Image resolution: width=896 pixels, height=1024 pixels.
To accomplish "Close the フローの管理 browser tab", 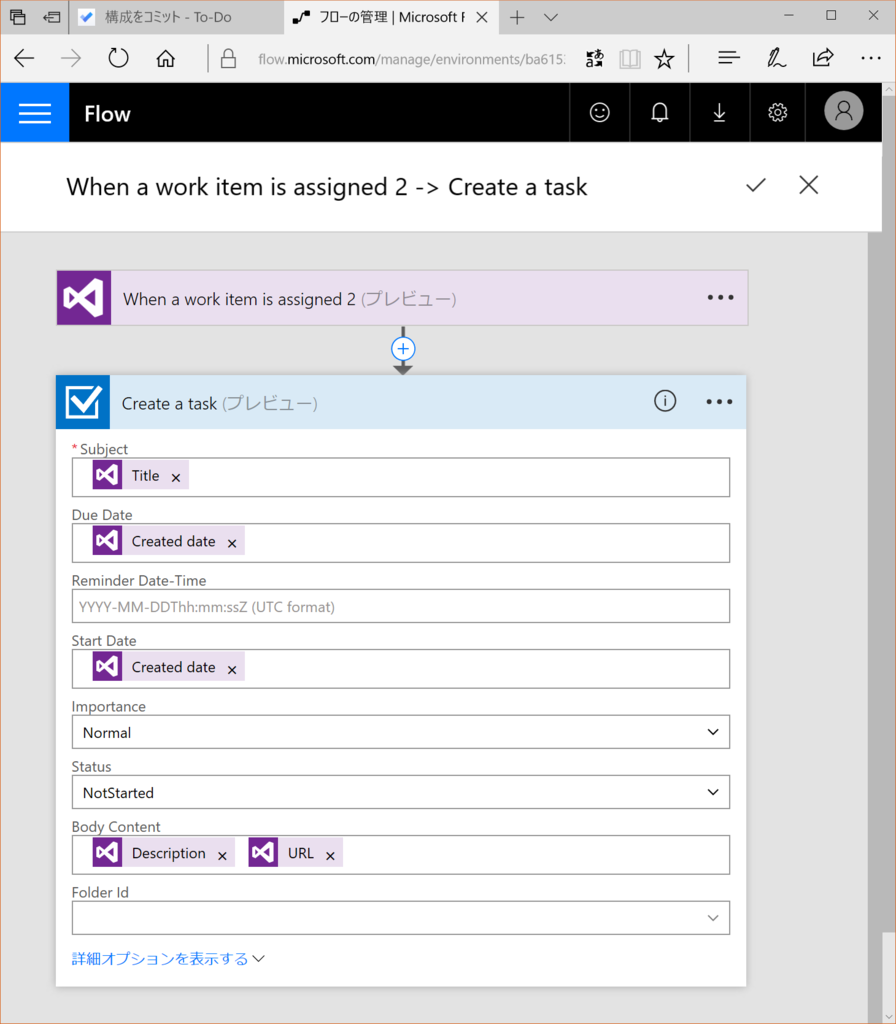I will (x=482, y=18).
